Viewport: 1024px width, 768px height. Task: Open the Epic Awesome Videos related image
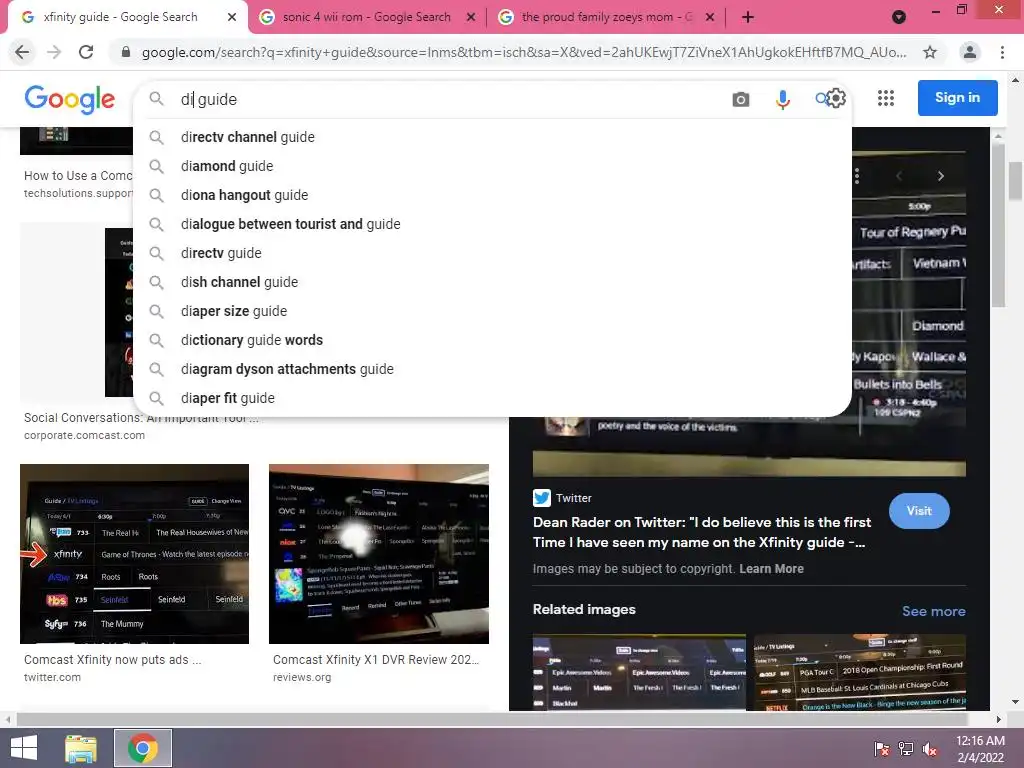click(x=639, y=672)
